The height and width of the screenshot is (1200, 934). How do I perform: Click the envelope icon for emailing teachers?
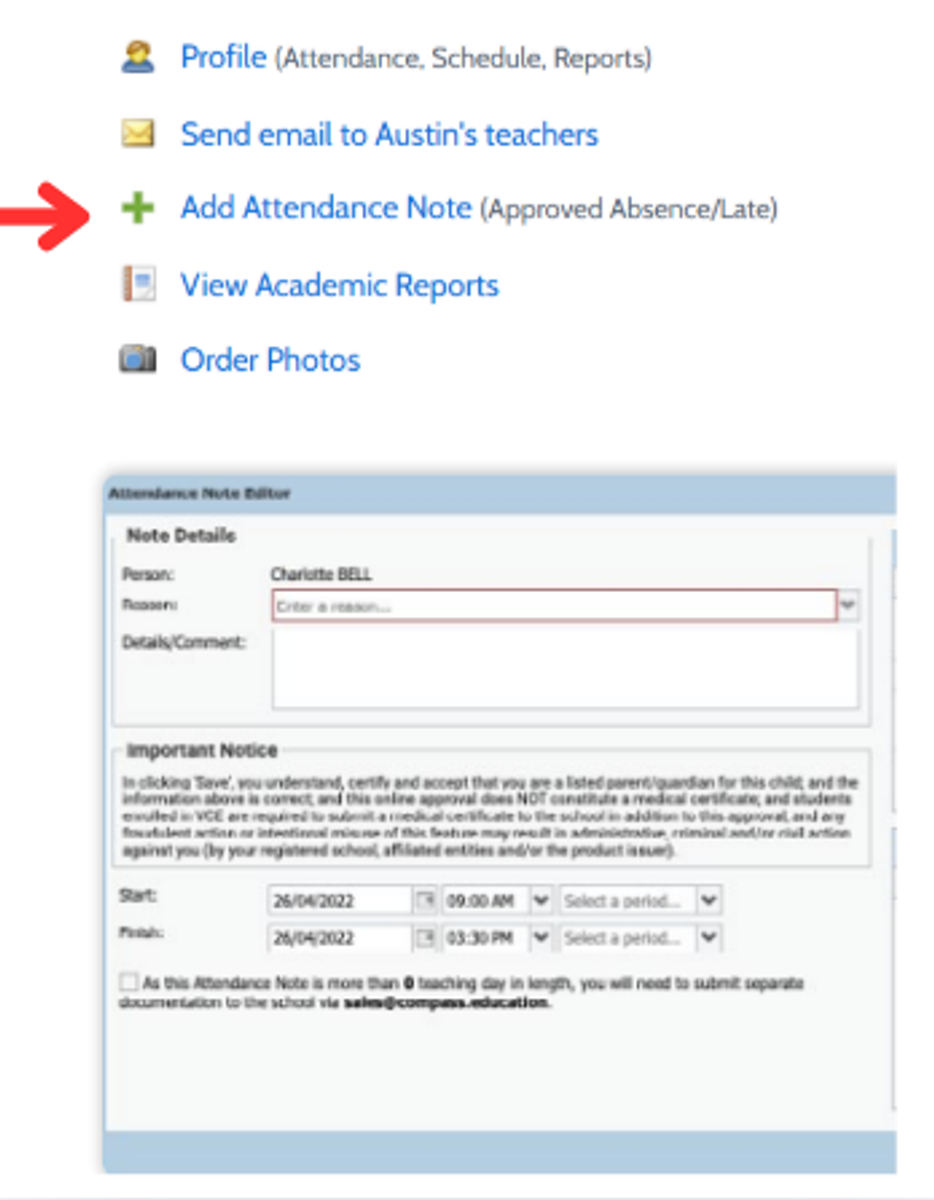click(137, 134)
